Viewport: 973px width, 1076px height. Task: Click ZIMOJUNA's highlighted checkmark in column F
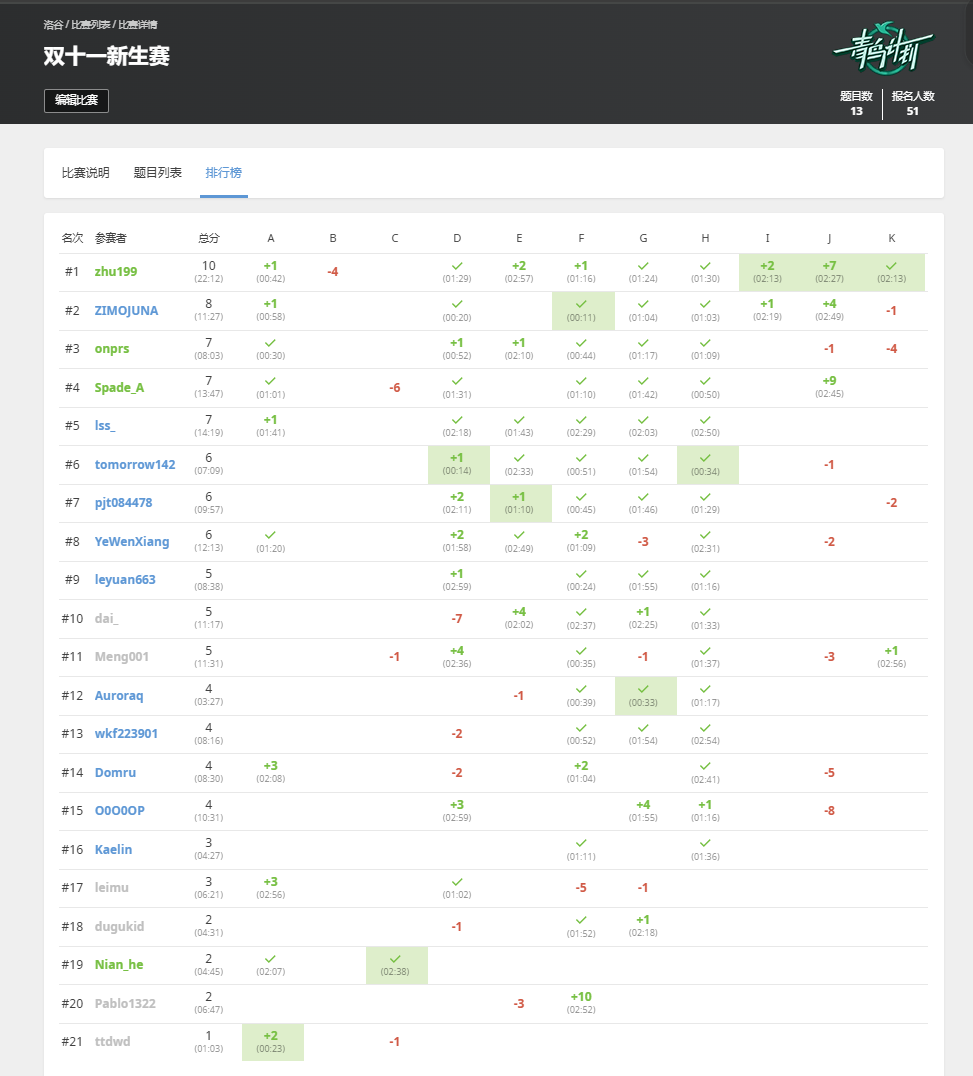pos(581,305)
